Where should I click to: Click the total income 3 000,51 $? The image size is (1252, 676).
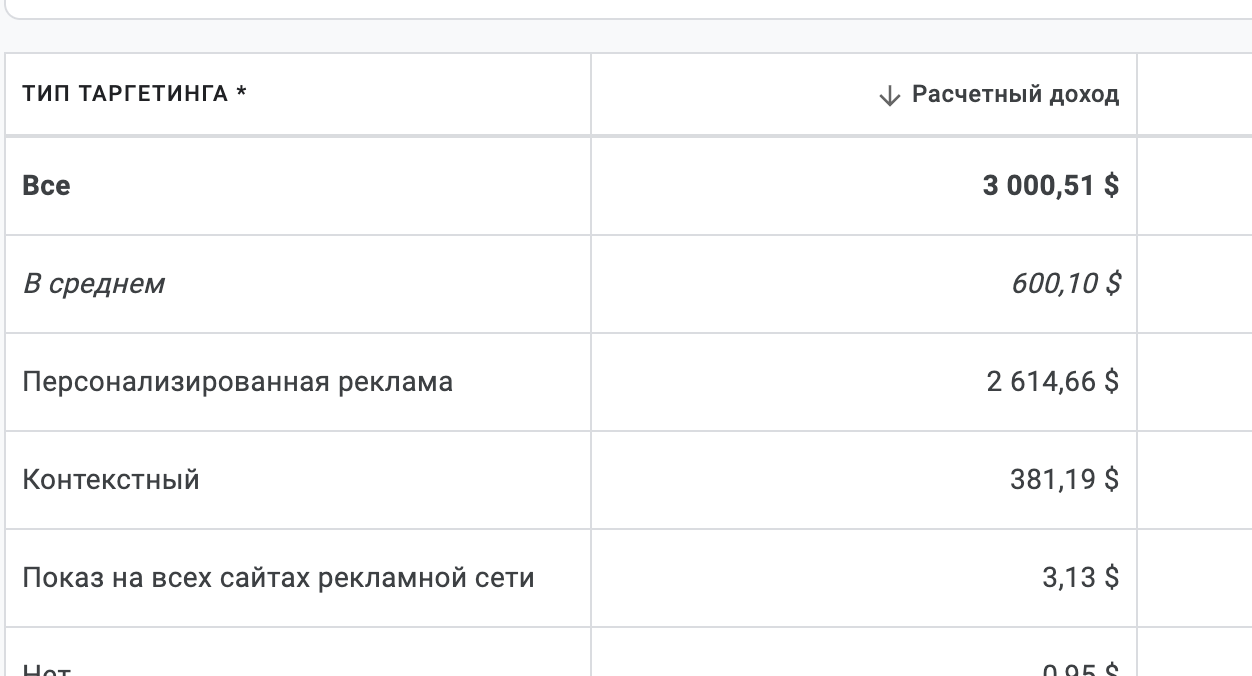tap(1051, 186)
